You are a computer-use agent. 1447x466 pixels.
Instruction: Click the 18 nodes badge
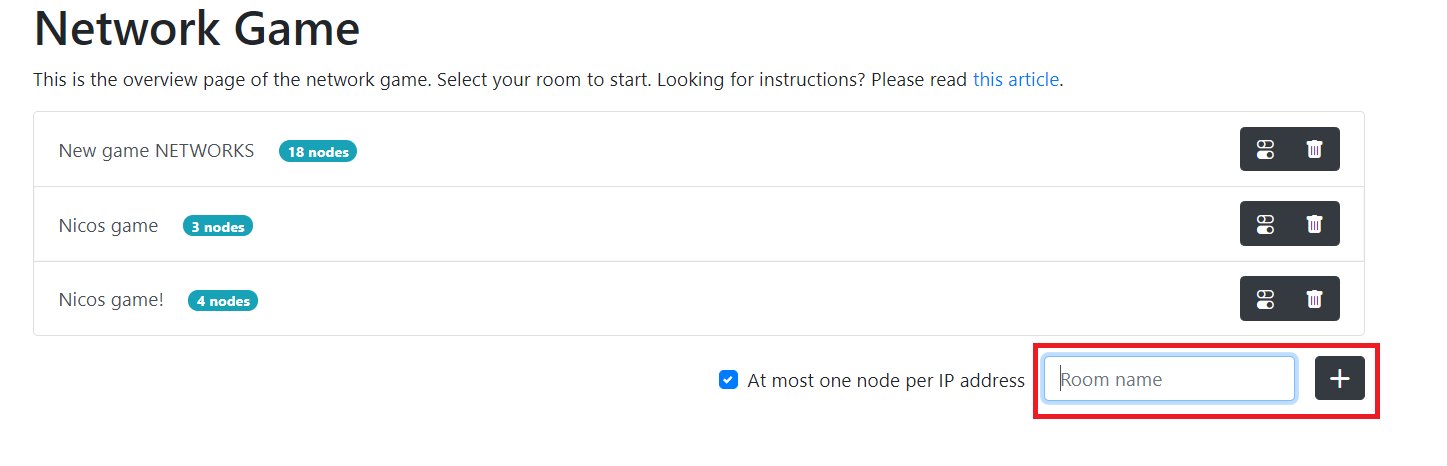(x=317, y=152)
